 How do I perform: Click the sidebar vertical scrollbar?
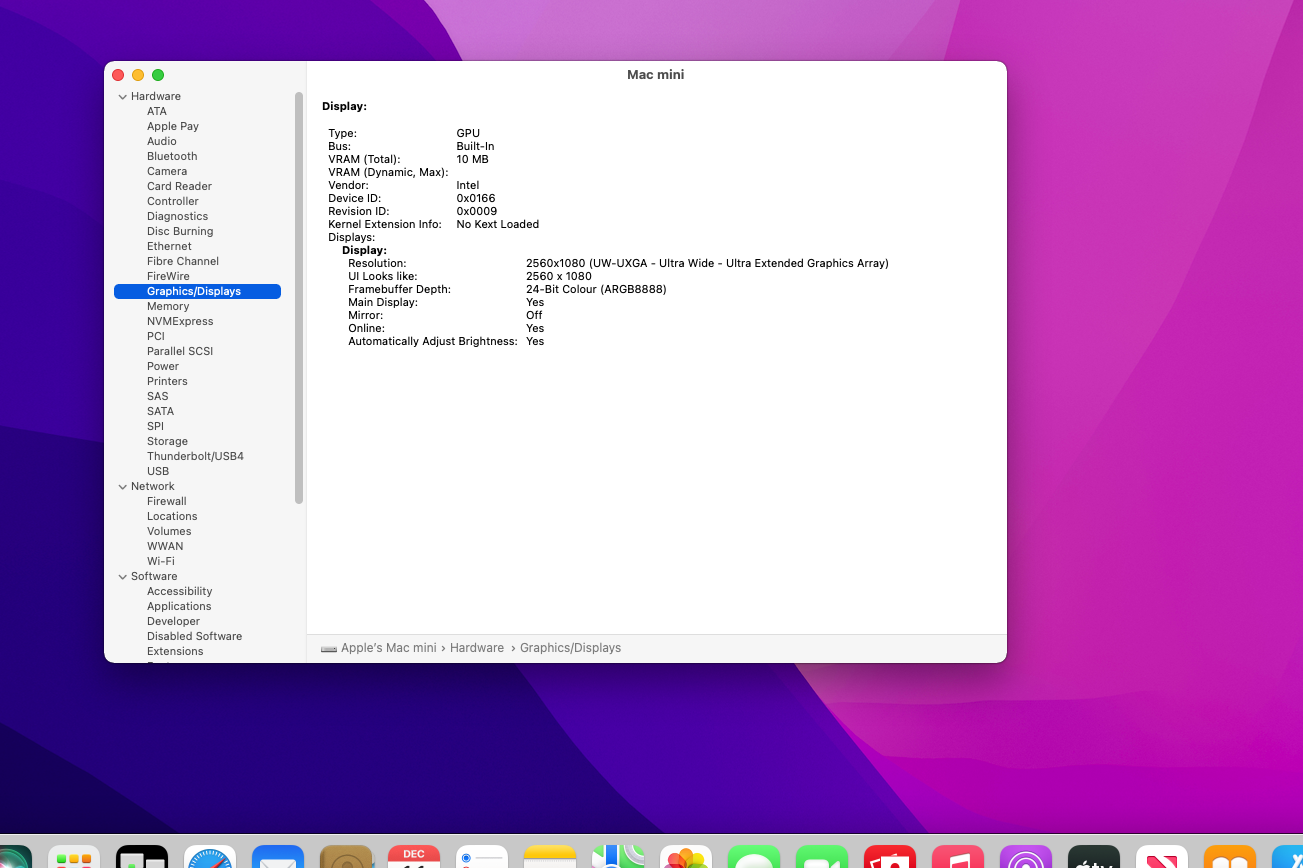[299, 300]
